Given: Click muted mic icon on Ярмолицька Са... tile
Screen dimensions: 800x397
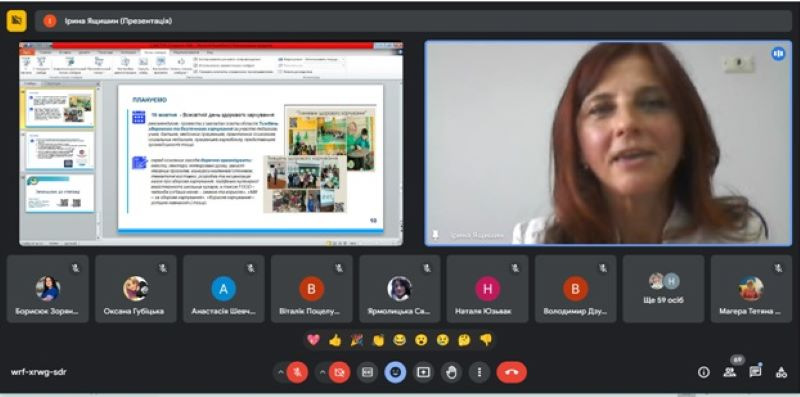Looking at the screenshot, I should pyautogui.click(x=428, y=267).
